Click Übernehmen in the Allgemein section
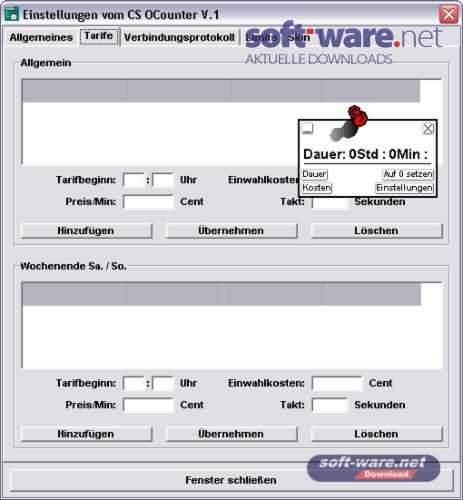 231,231
